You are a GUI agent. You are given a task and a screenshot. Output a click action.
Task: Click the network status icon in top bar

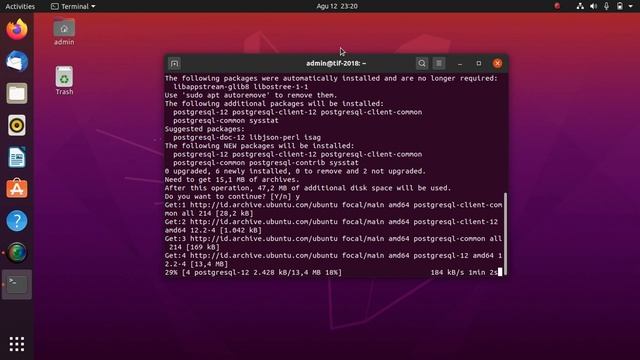coord(580,6)
